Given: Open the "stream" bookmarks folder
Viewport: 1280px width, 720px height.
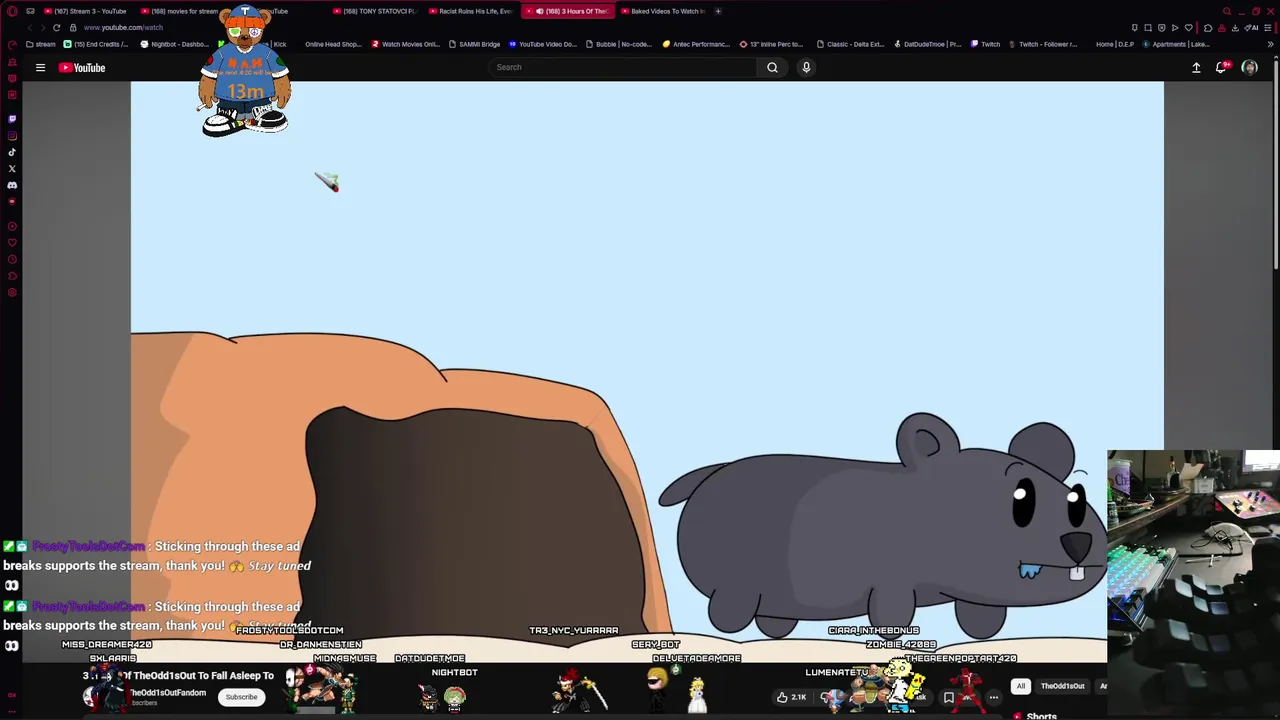Looking at the screenshot, I should coord(41,44).
